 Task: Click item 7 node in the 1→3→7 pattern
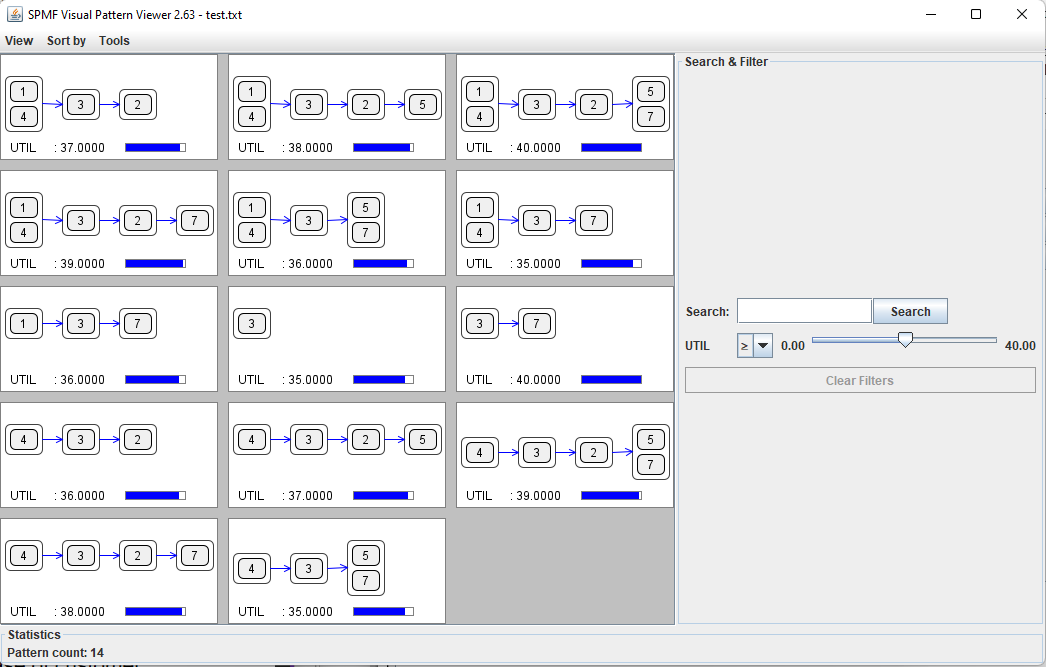[x=138, y=324]
